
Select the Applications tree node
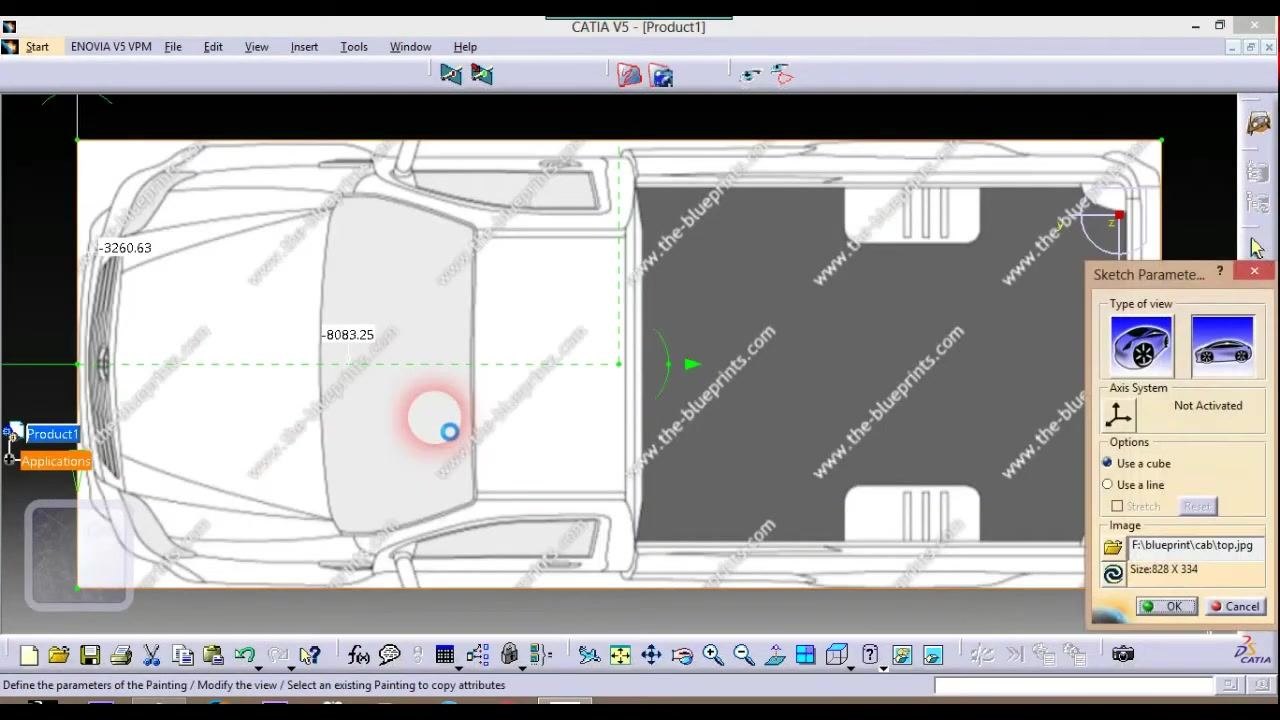click(56, 461)
